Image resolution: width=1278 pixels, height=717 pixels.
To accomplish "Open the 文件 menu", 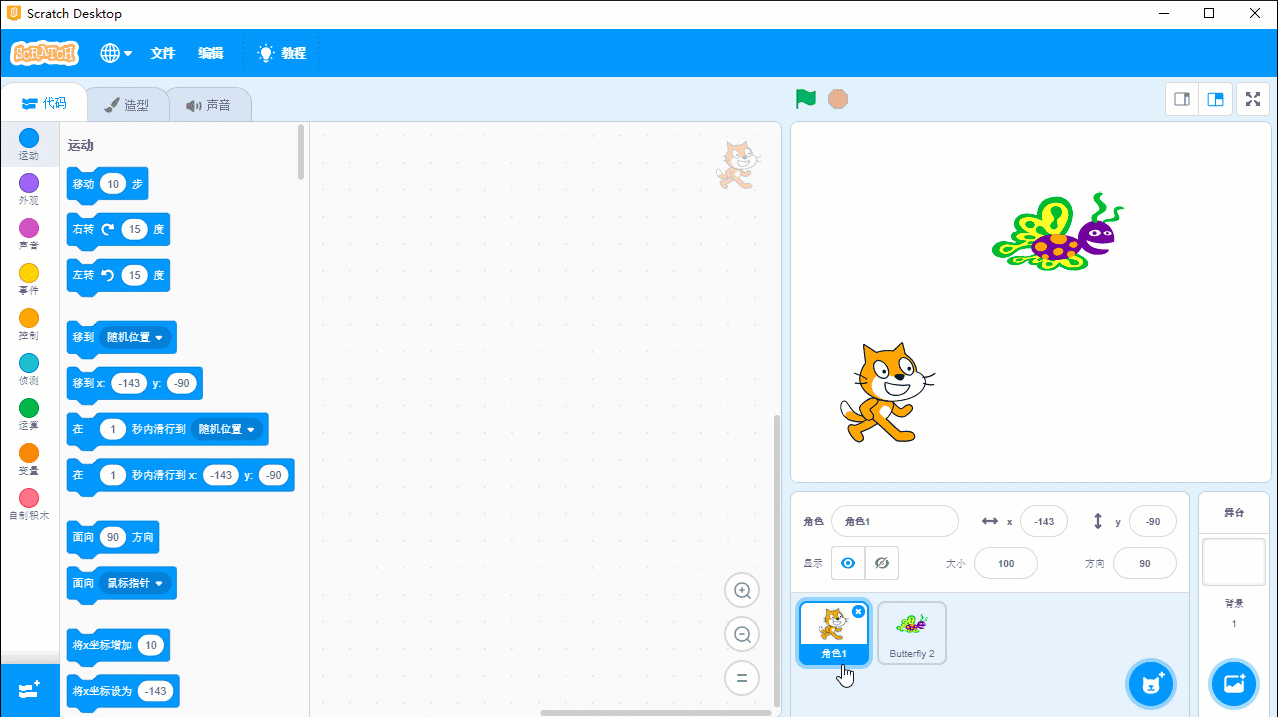I will click(163, 53).
